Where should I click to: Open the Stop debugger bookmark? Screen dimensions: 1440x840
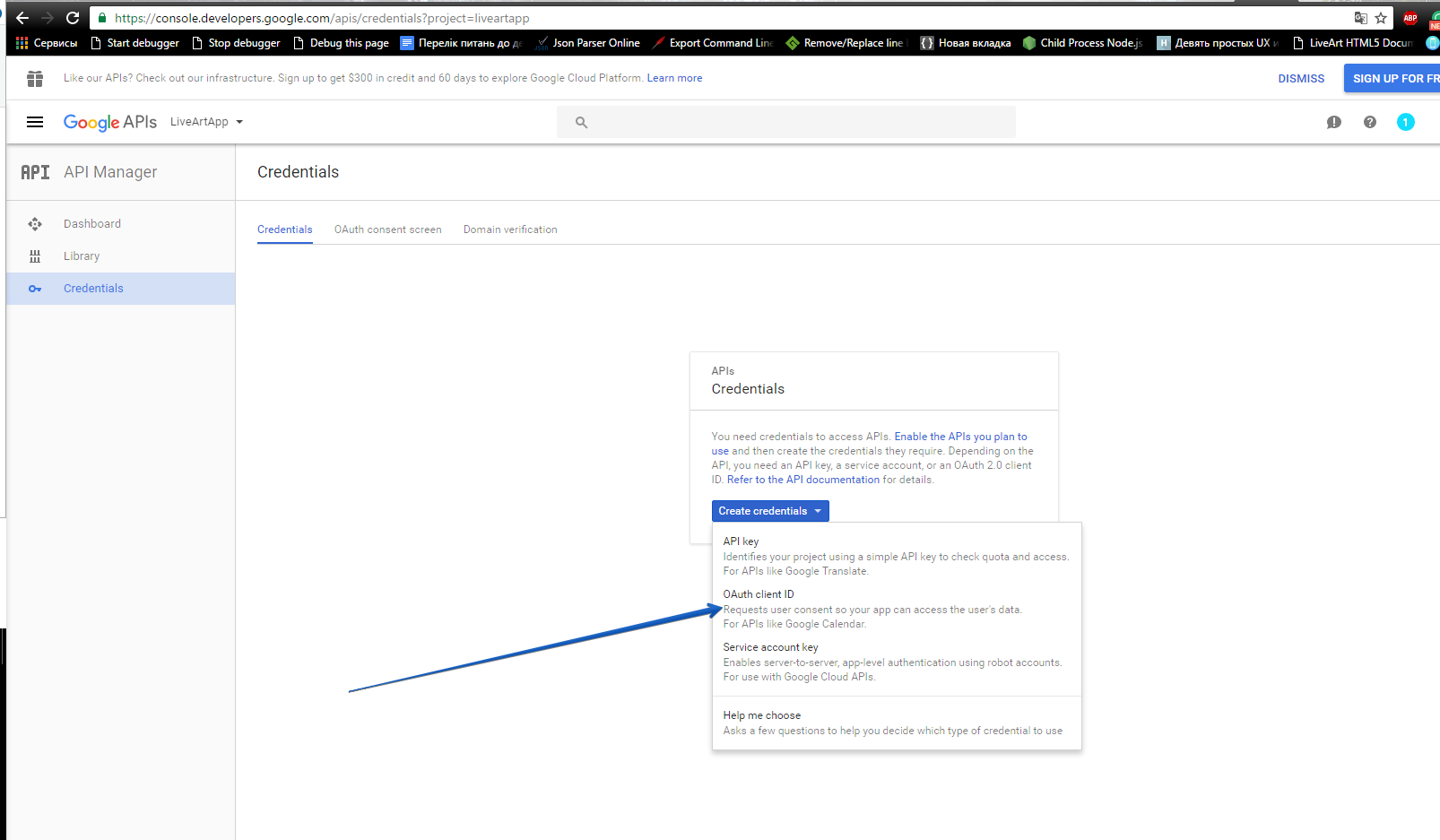[x=236, y=43]
